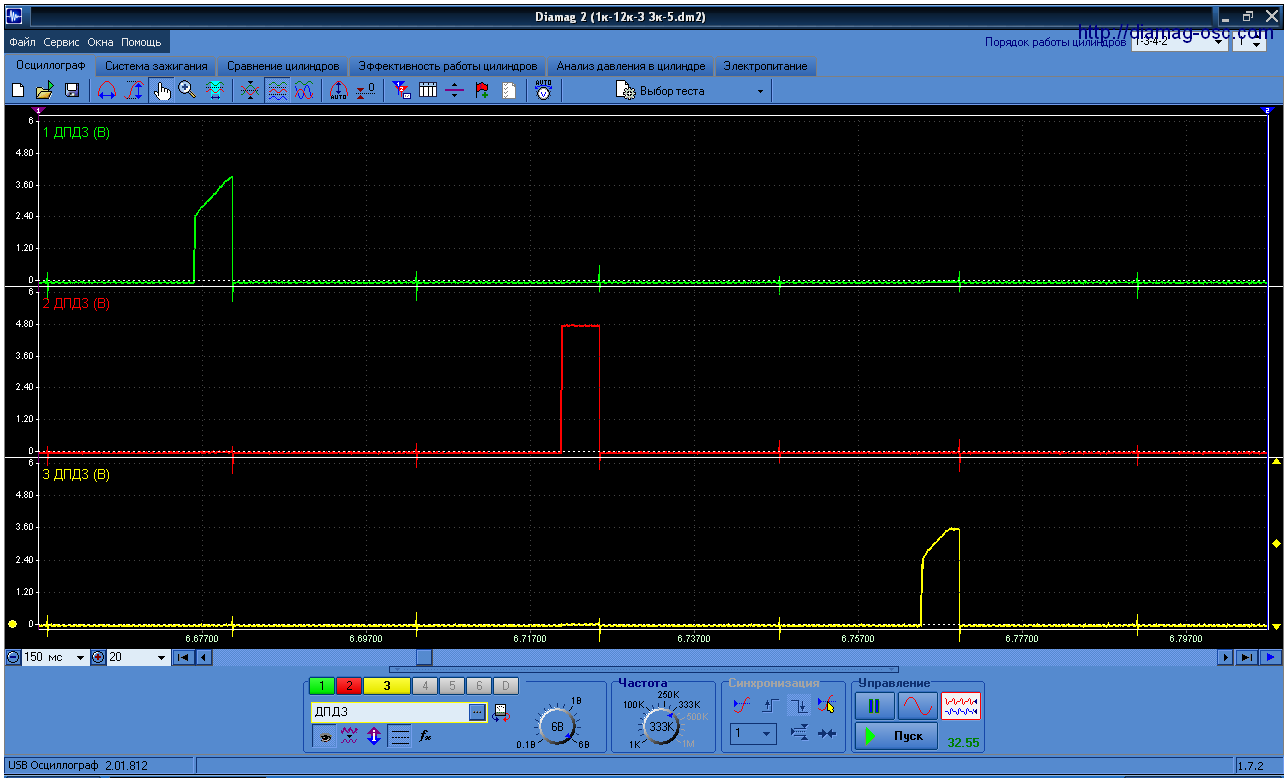Open the notes page icon

pyautogui.click(x=509, y=91)
